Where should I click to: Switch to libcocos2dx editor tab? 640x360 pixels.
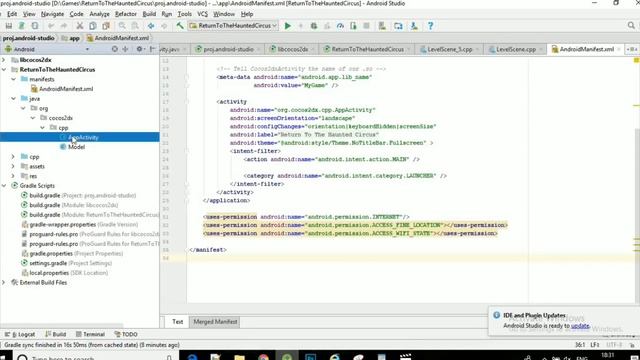coord(292,49)
